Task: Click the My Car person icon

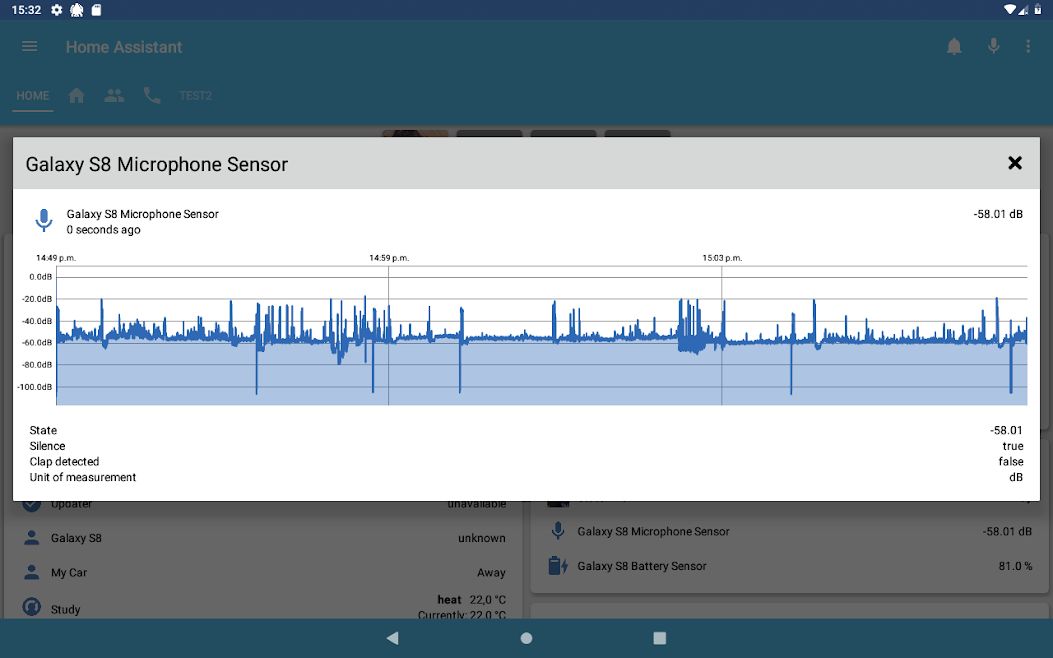Action: 32,572
